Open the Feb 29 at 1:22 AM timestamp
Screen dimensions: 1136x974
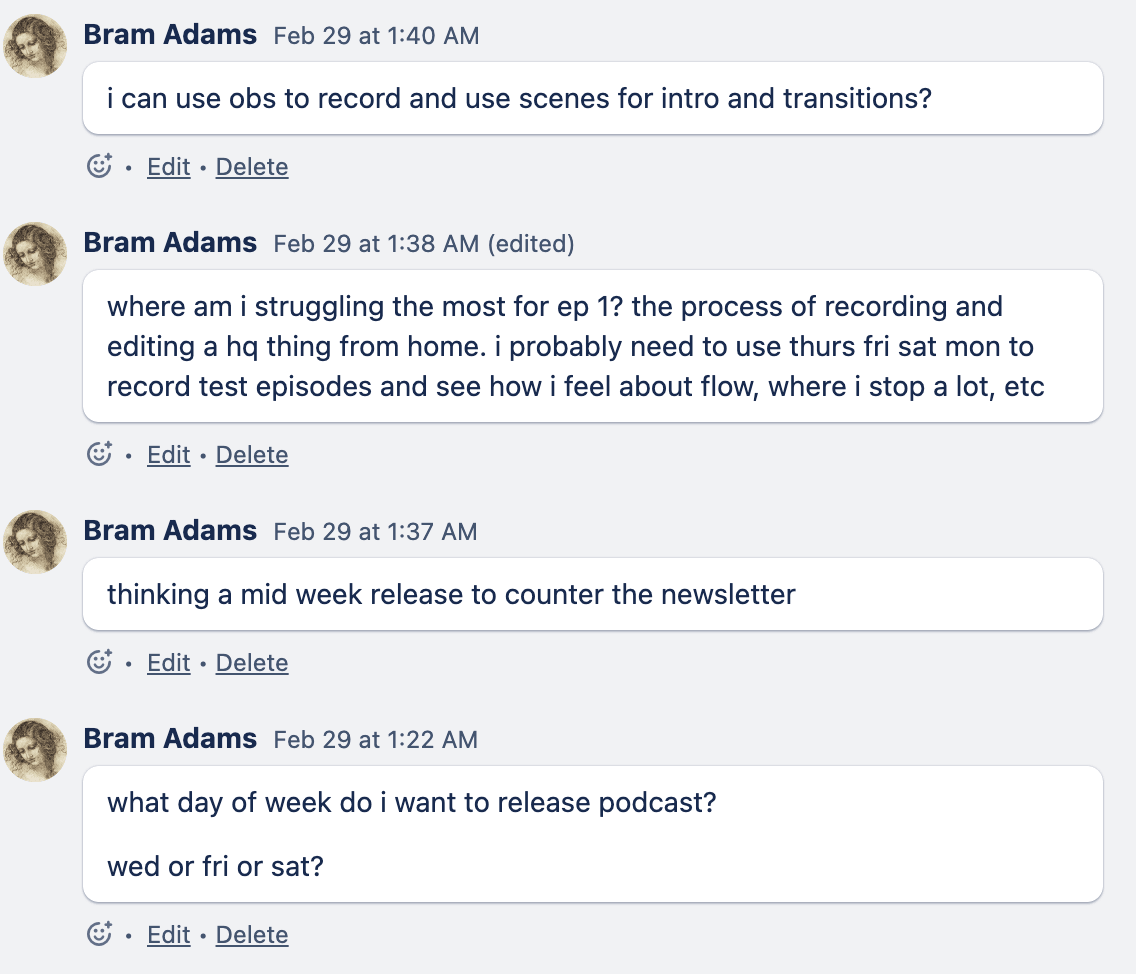click(376, 740)
